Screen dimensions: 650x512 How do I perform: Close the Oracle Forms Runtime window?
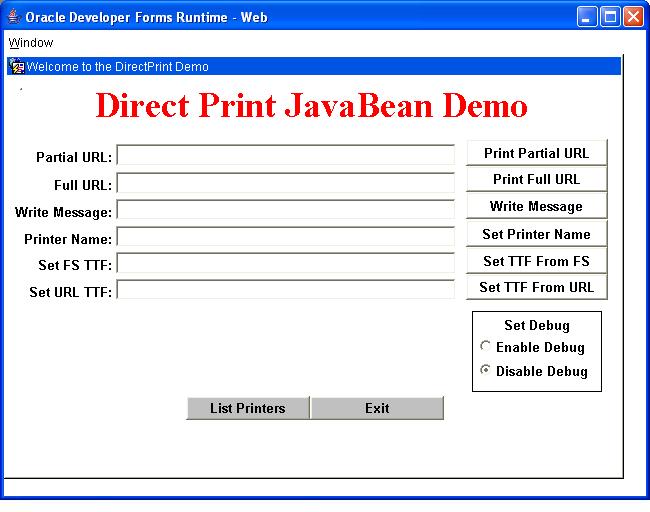tap(634, 17)
